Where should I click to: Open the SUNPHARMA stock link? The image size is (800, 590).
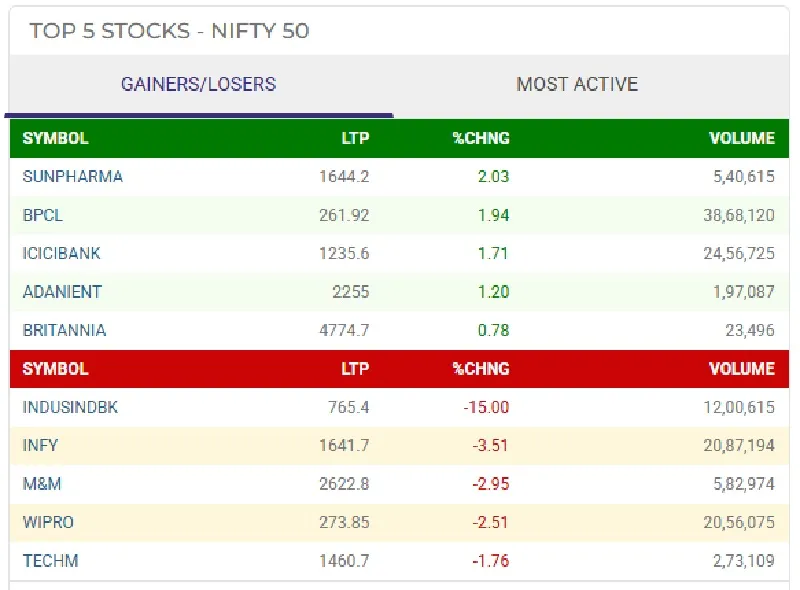pyautogui.click(x=72, y=177)
